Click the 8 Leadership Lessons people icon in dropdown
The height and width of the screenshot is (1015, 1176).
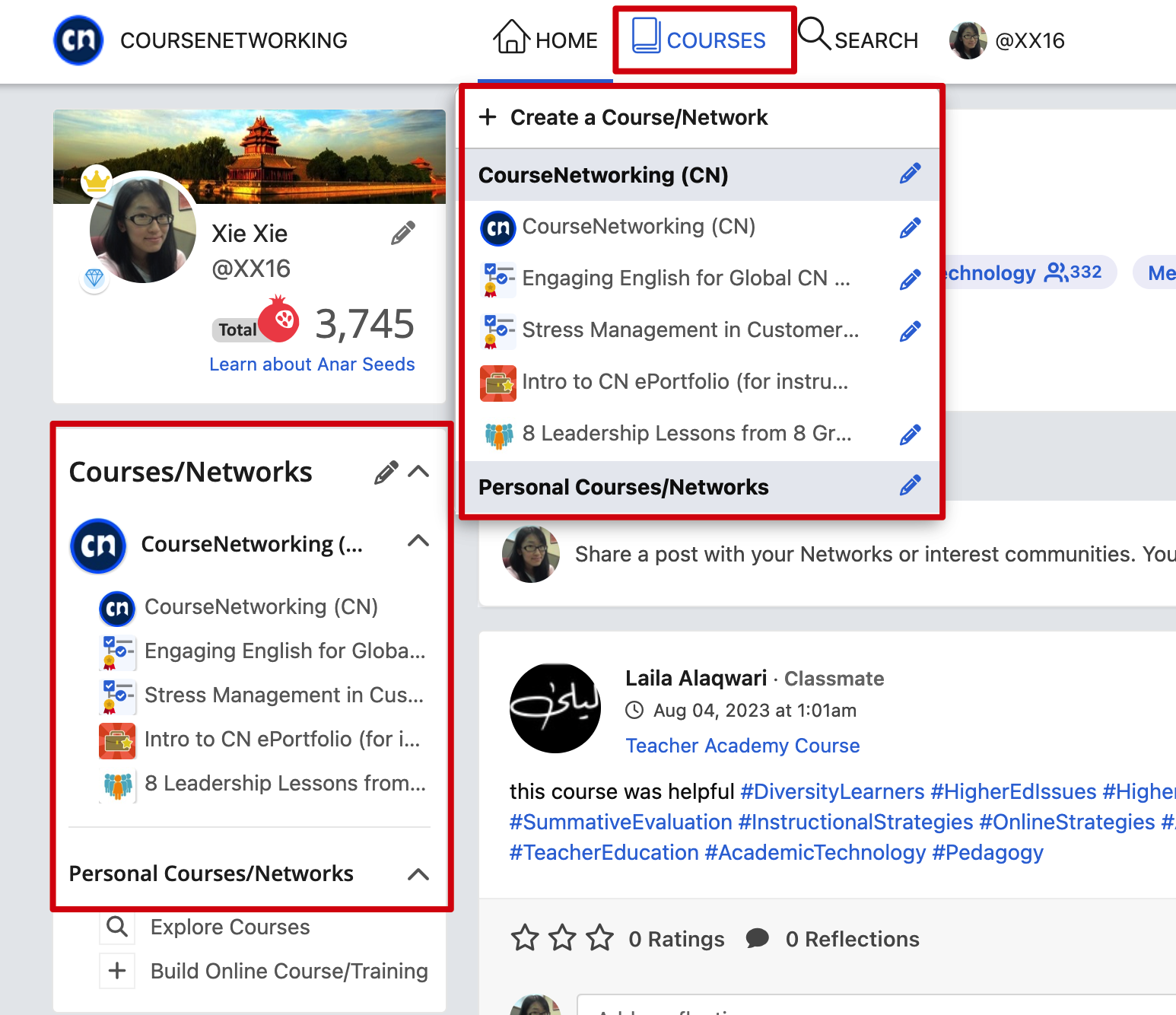499,435
